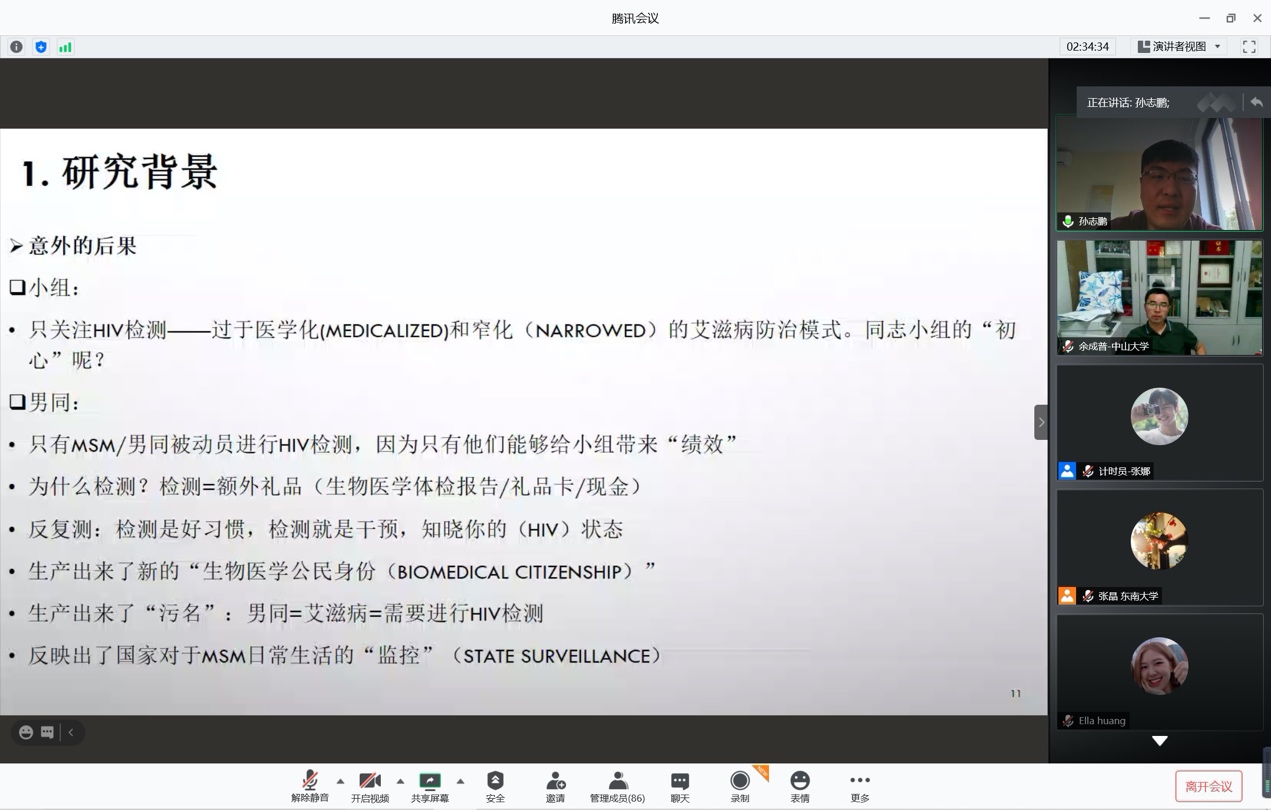The image size is (1271, 810).
Task: Click the meeting info icon
Action: pyautogui.click(x=16, y=47)
